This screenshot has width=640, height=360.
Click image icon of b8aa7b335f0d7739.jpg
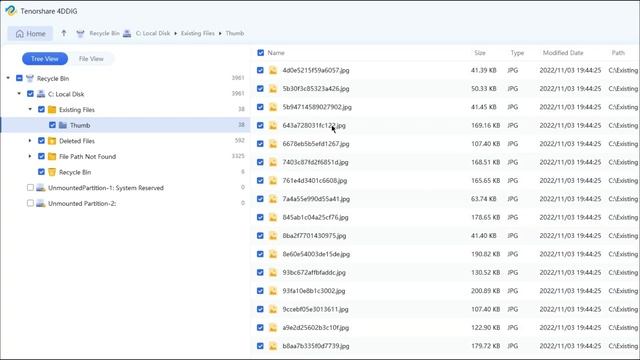pyautogui.click(x=273, y=346)
